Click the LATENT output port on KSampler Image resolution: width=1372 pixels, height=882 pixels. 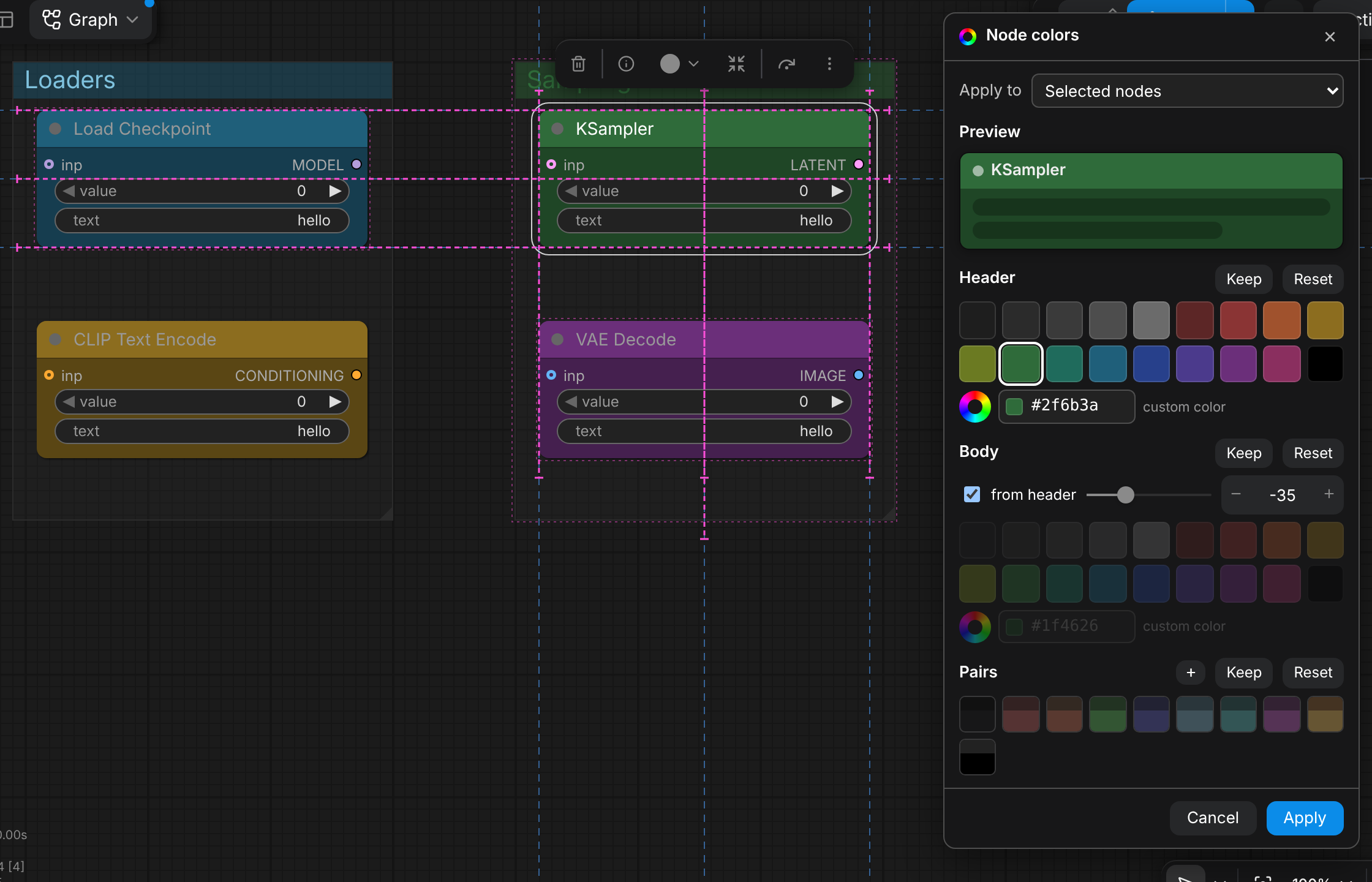859,164
